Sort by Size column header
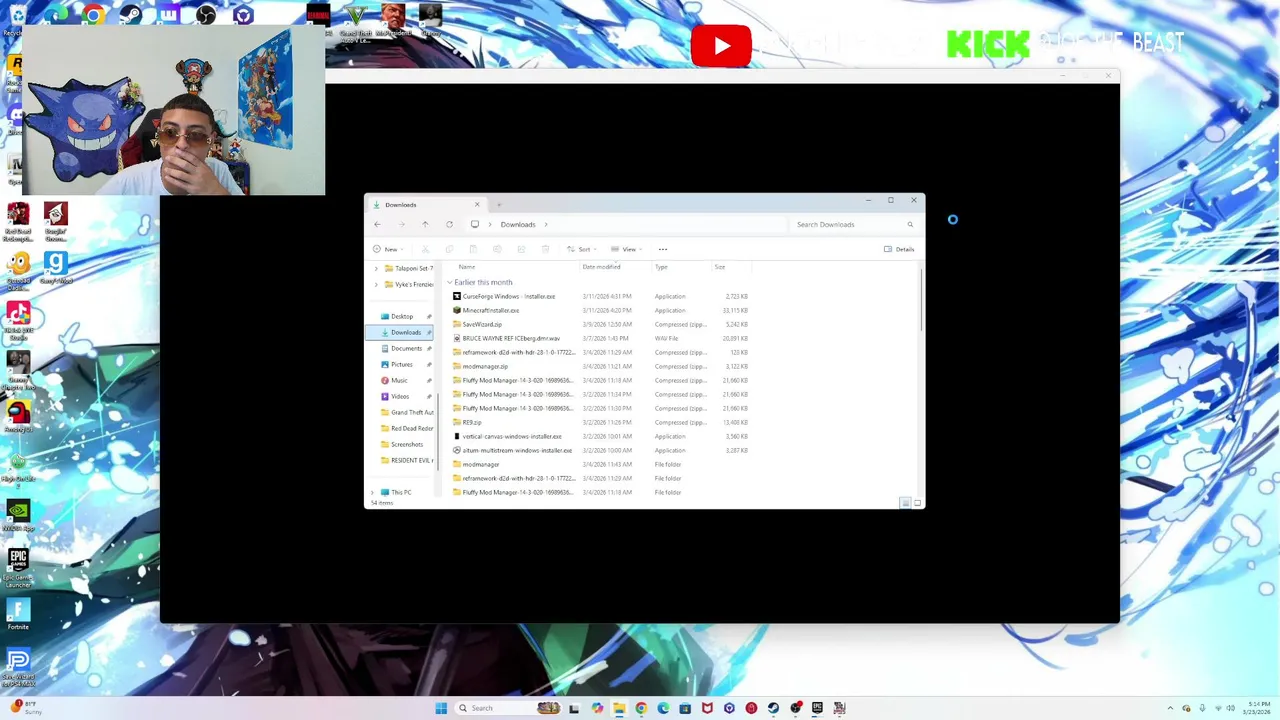The width and height of the screenshot is (1280, 720). [x=719, y=267]
